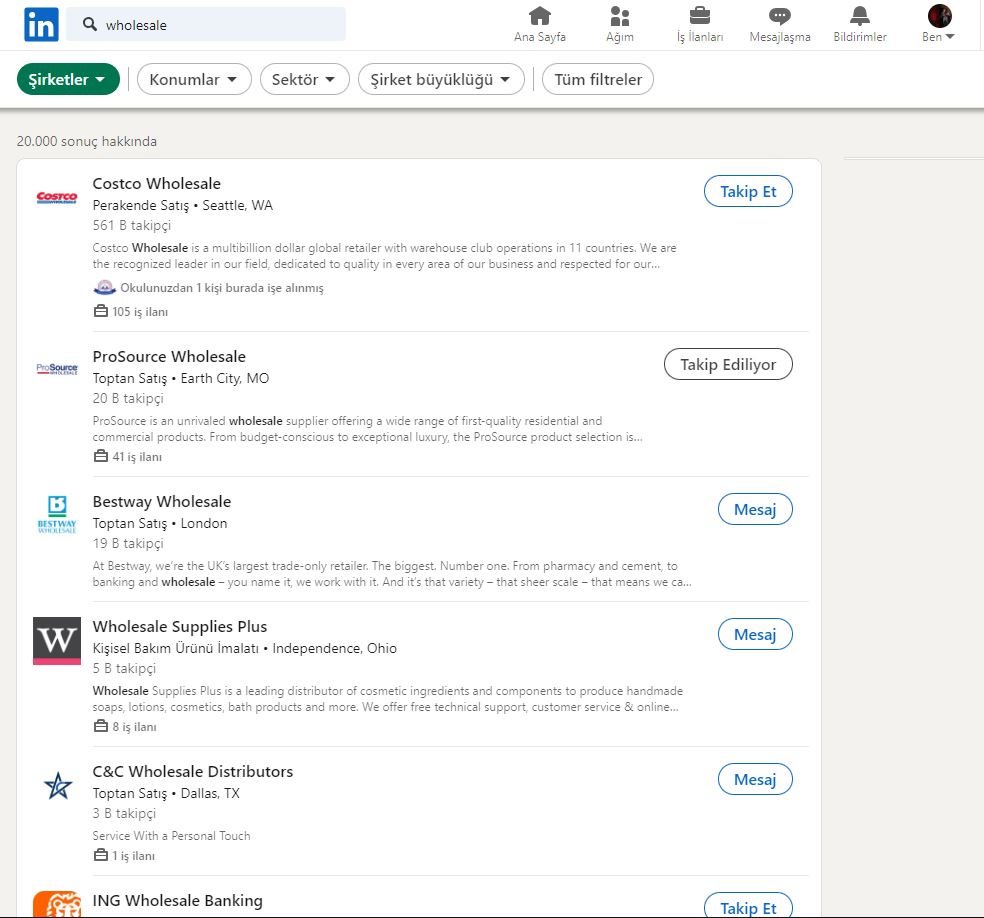
Task: Message Wholesale Supplies Plus via Mesaj
Action: tap(755, 634)
